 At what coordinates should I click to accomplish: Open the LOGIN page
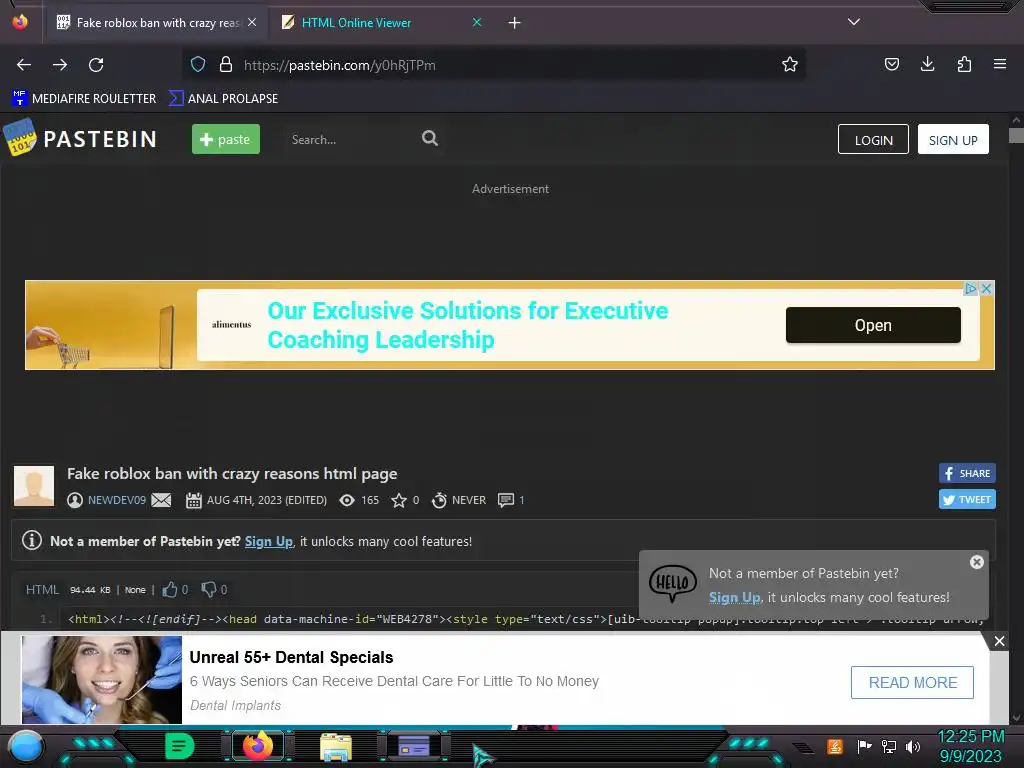click(x=873, y=140)
